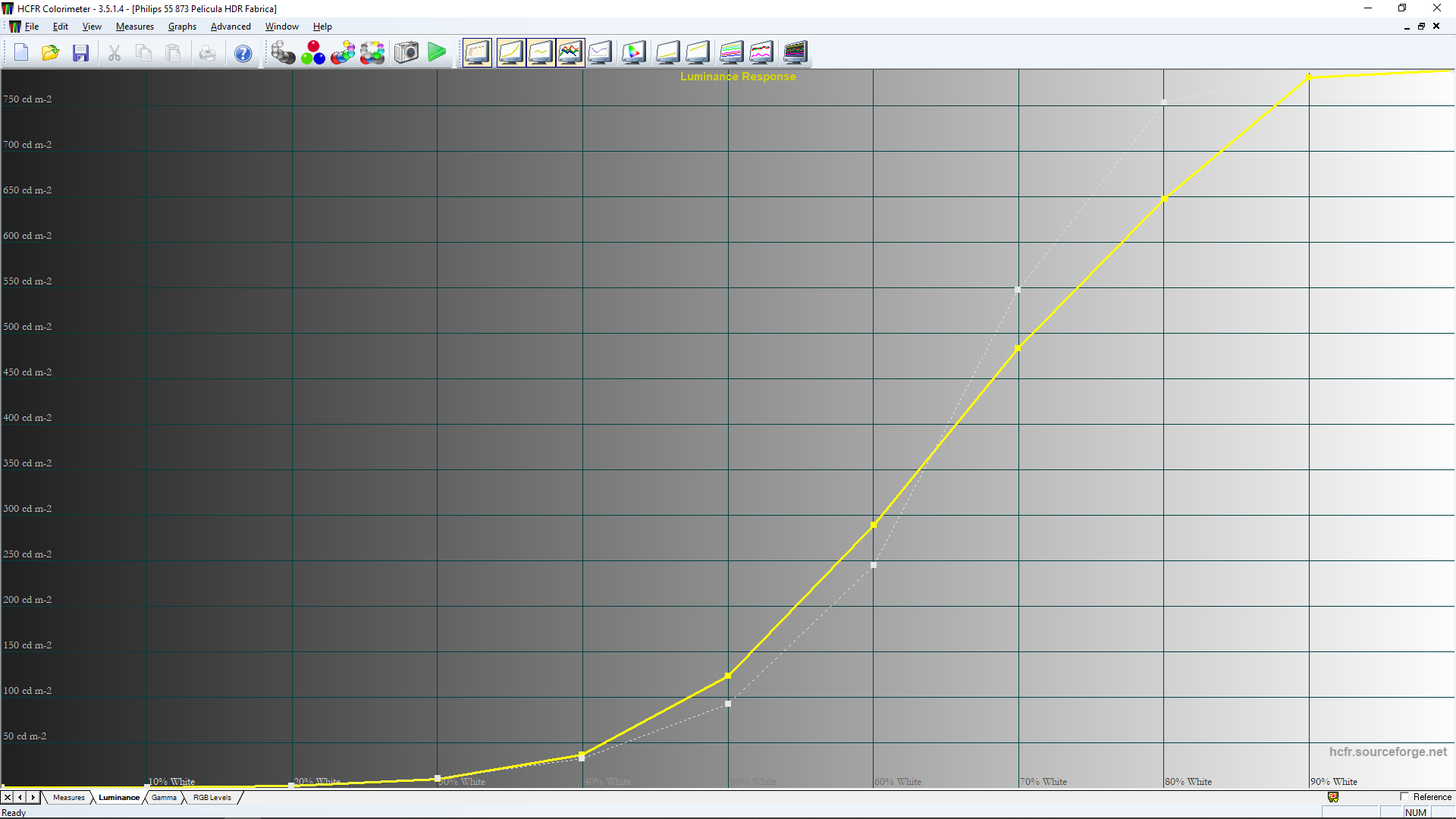The width and height of the screenshot is (1456, 819).
Task: Measure primary colors with RGB spheres icon
Action: pyautogui.click(x=313, y=52)
